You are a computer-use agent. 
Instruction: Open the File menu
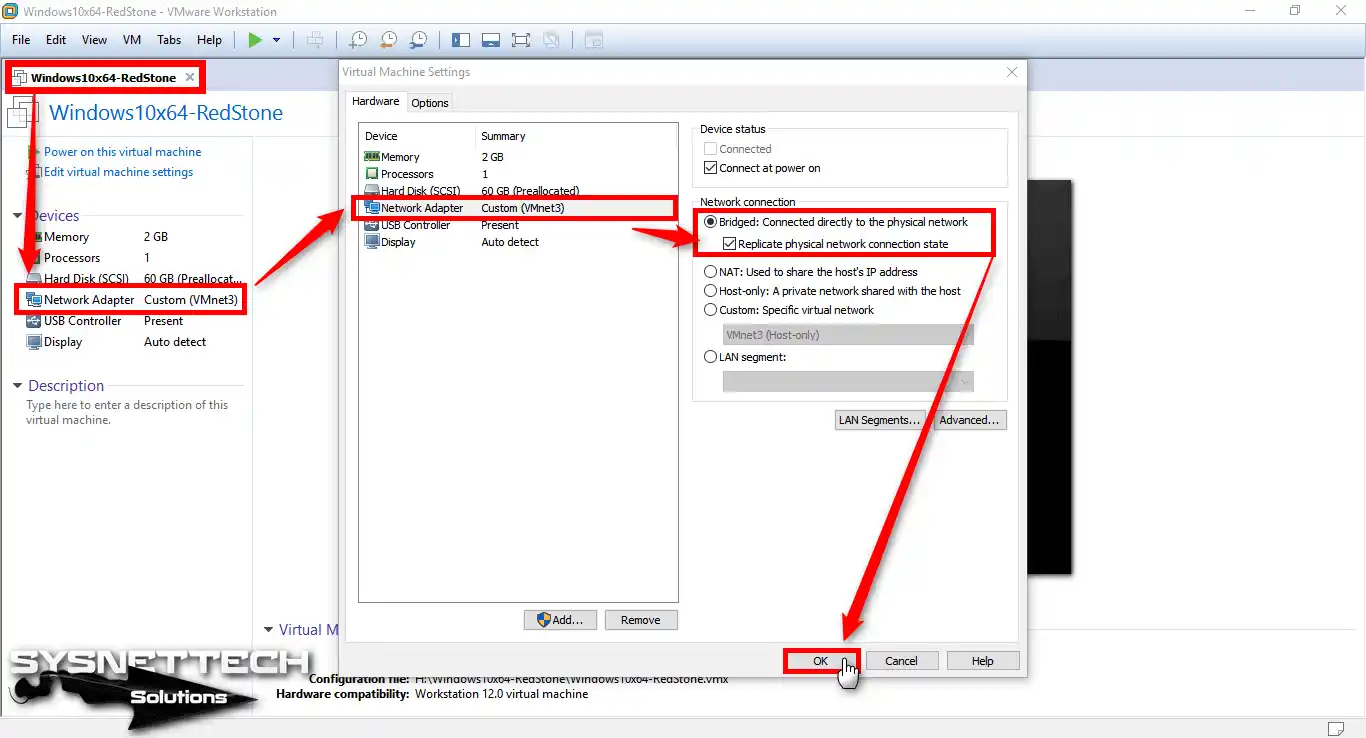coord(21,40)
